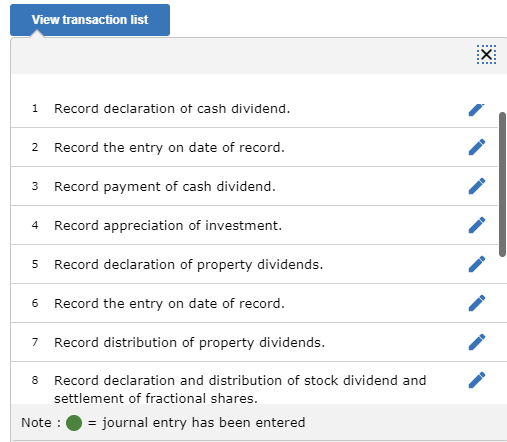The image size is (507, 442).
Task: Edit distribution of property dividends entry
Action: pyautogui.click(x=476, y=342)
